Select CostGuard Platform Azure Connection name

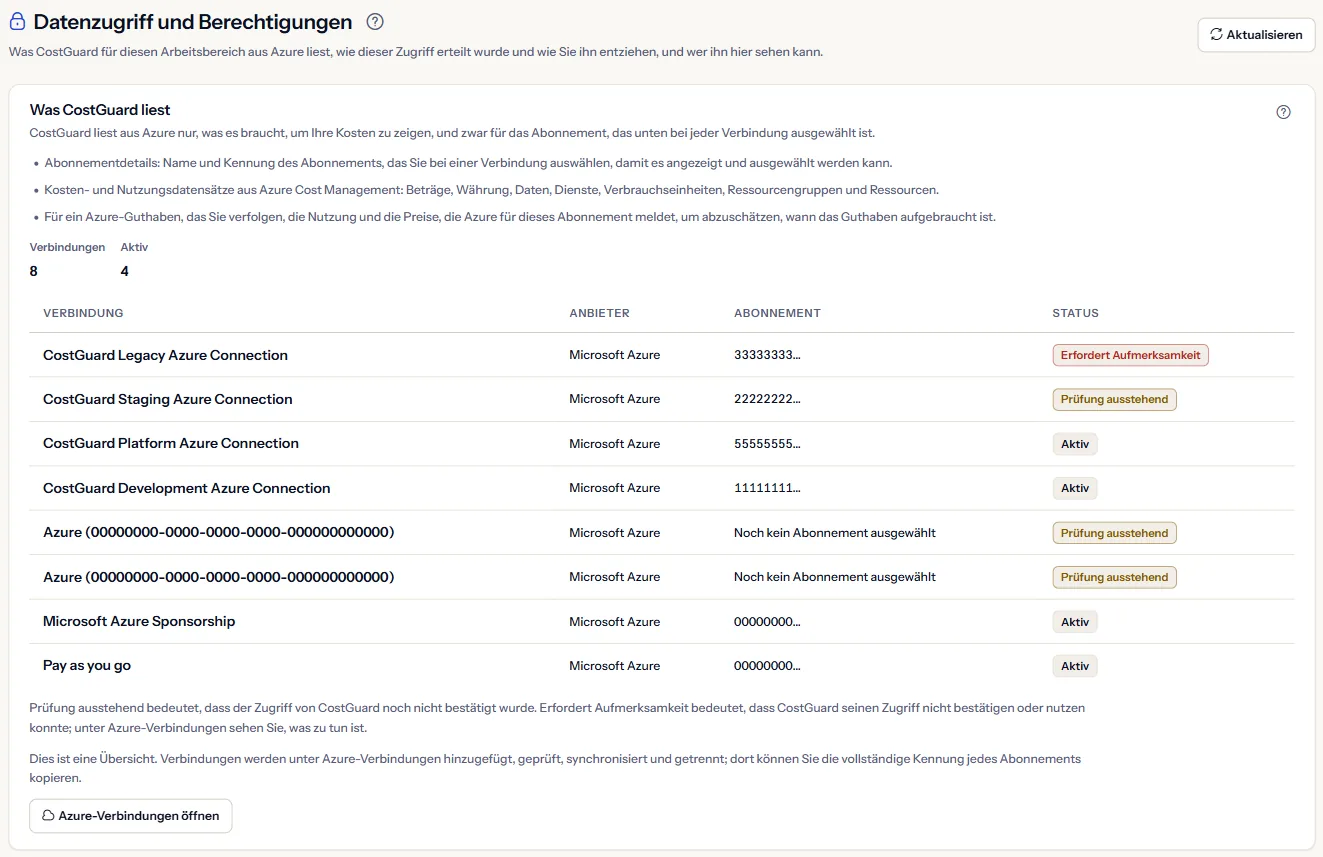tap(171, 443)
